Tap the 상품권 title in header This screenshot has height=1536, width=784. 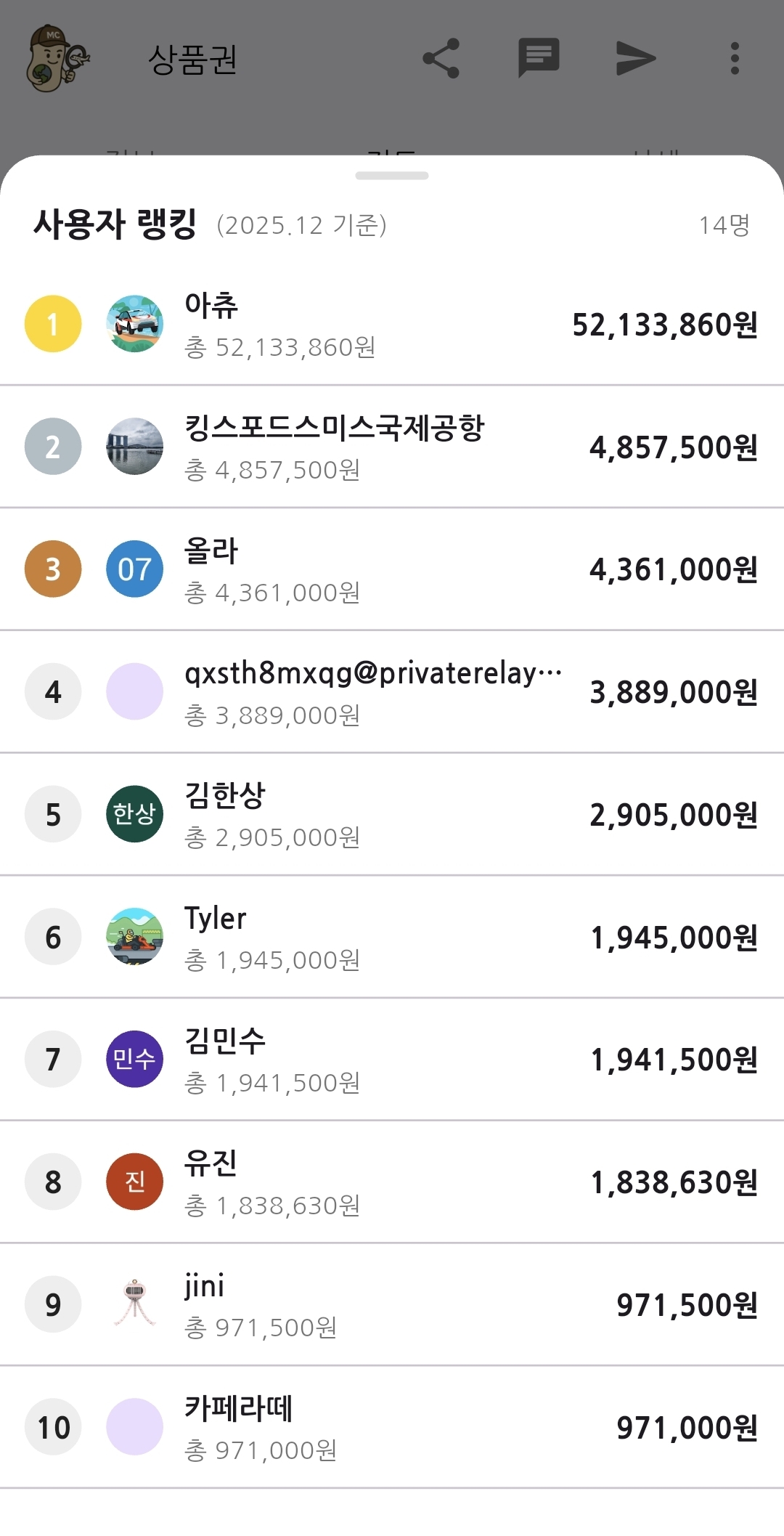click(193, 60)
